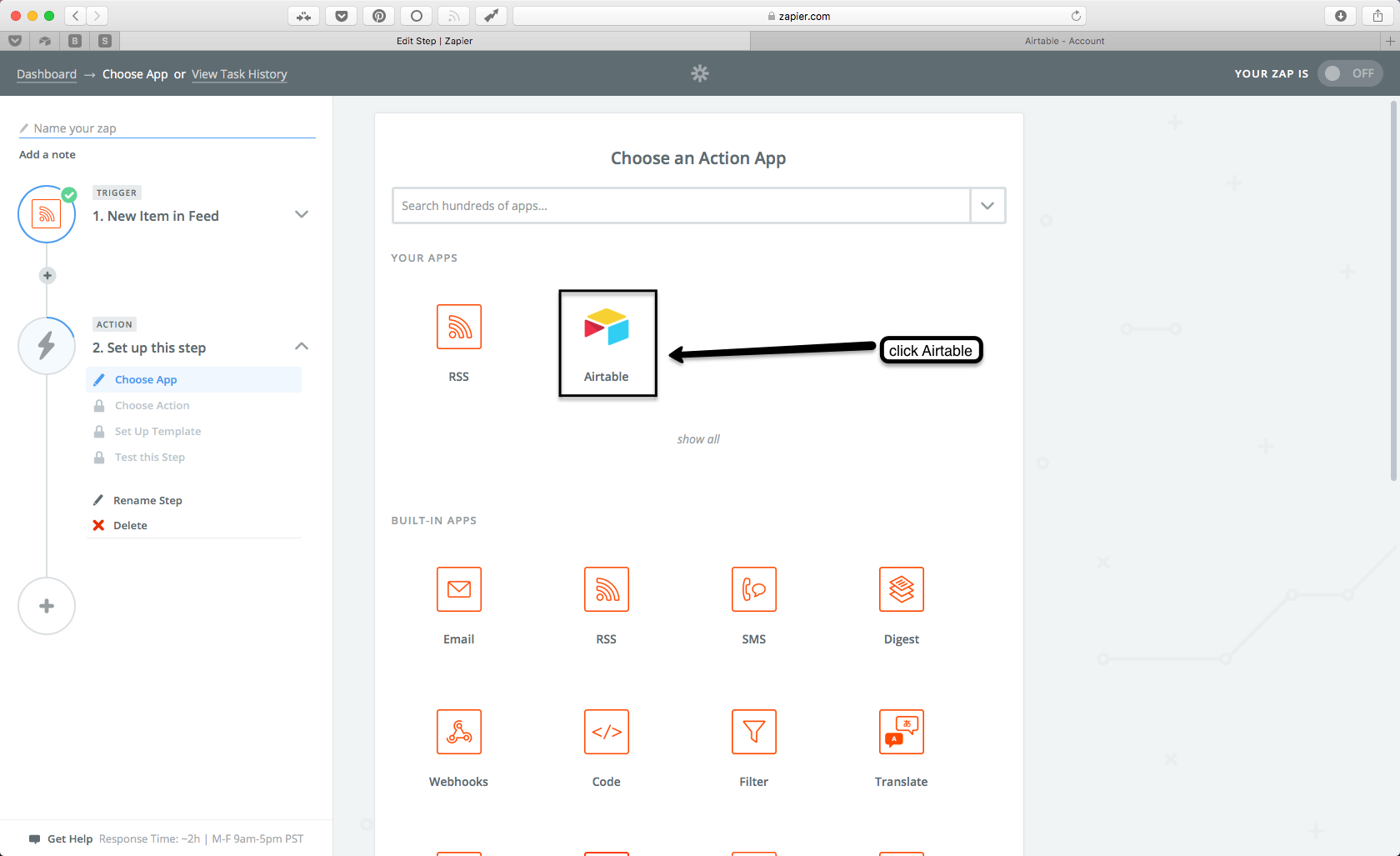Select the Filter app icon
This screenshot has width=1400, height=856.
[754, 732]
